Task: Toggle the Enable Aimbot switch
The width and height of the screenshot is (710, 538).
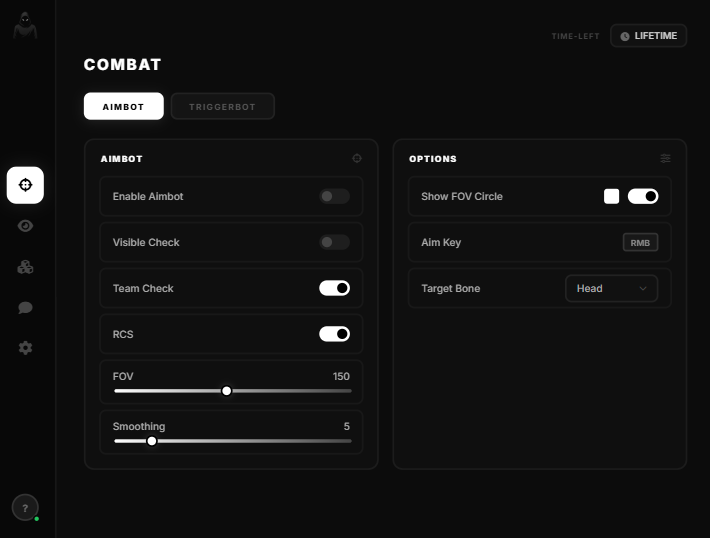Action: coord(334,196)
